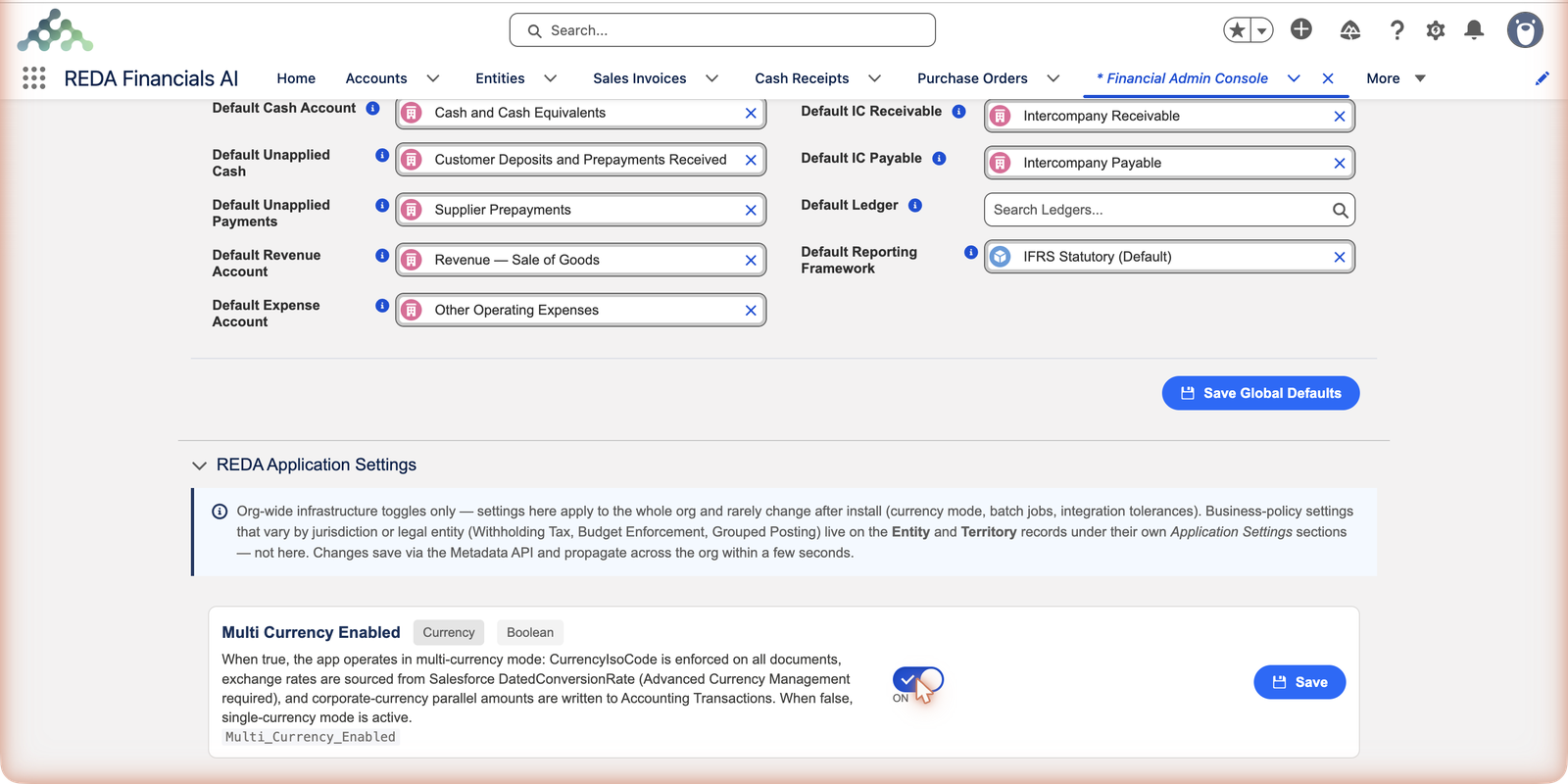Open the Setup gear icon
The image size is (1568, 784).
(x=1436, y=30)
